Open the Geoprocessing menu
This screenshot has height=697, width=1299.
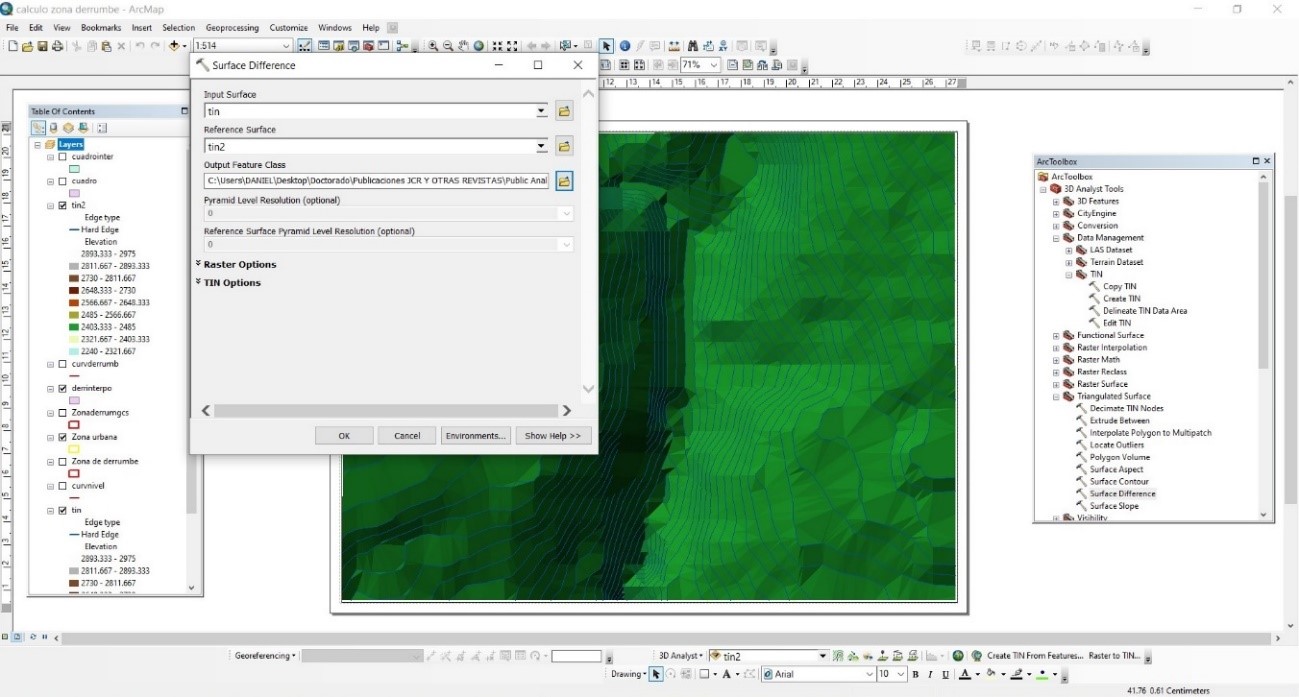[231, 28]
